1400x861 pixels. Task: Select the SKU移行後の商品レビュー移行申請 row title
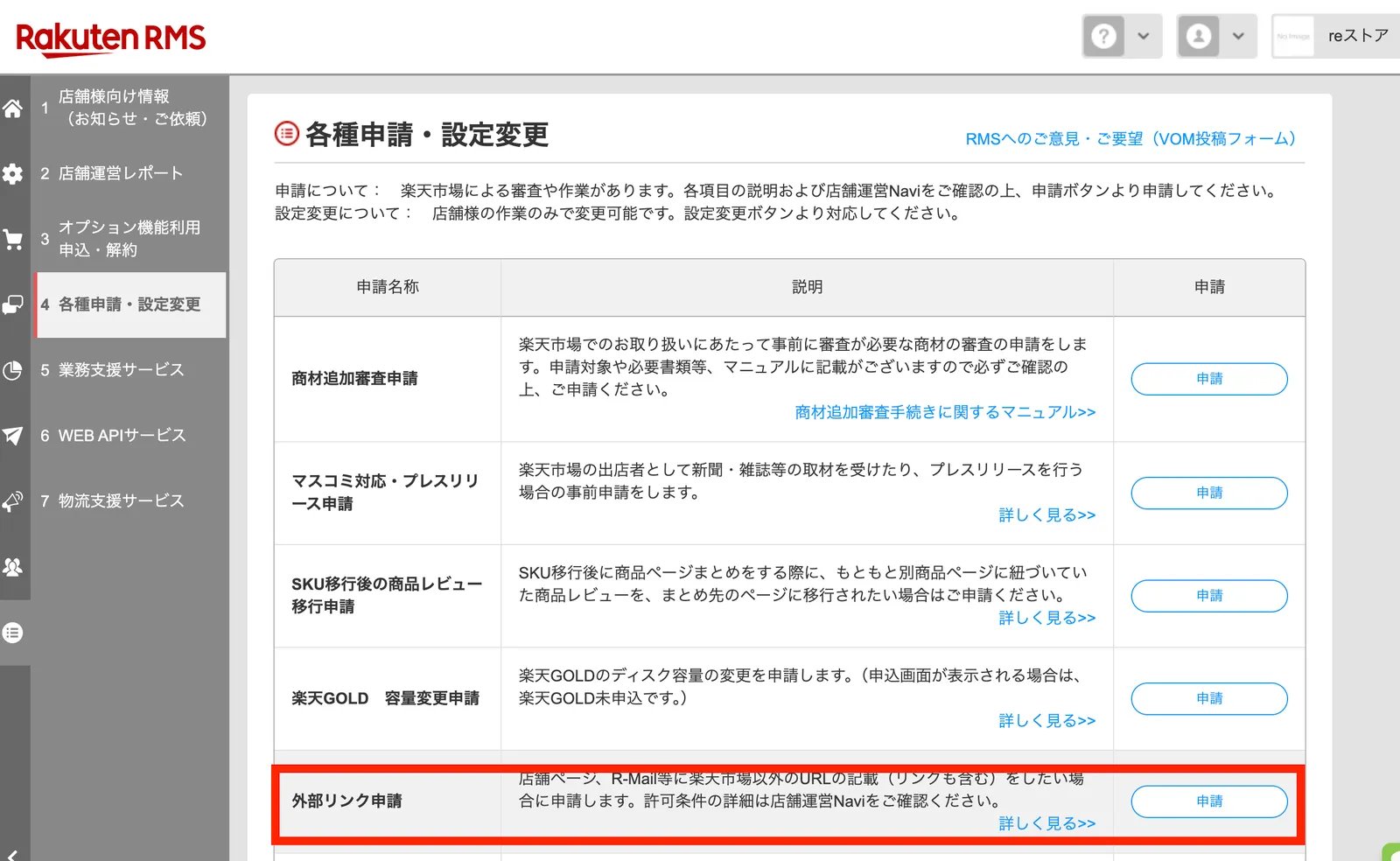(387, 595)
